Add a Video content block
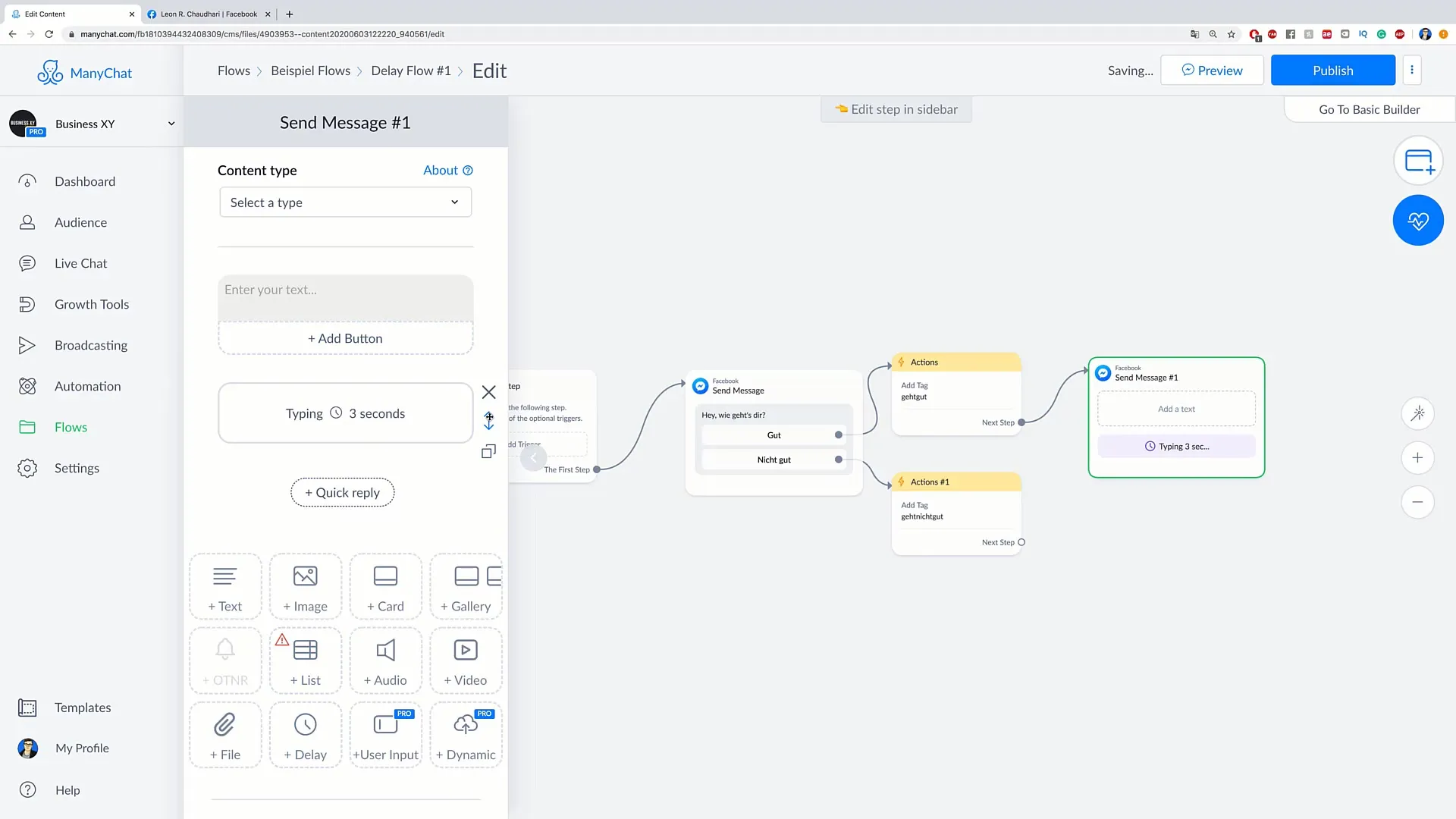 tap(466, 661)
